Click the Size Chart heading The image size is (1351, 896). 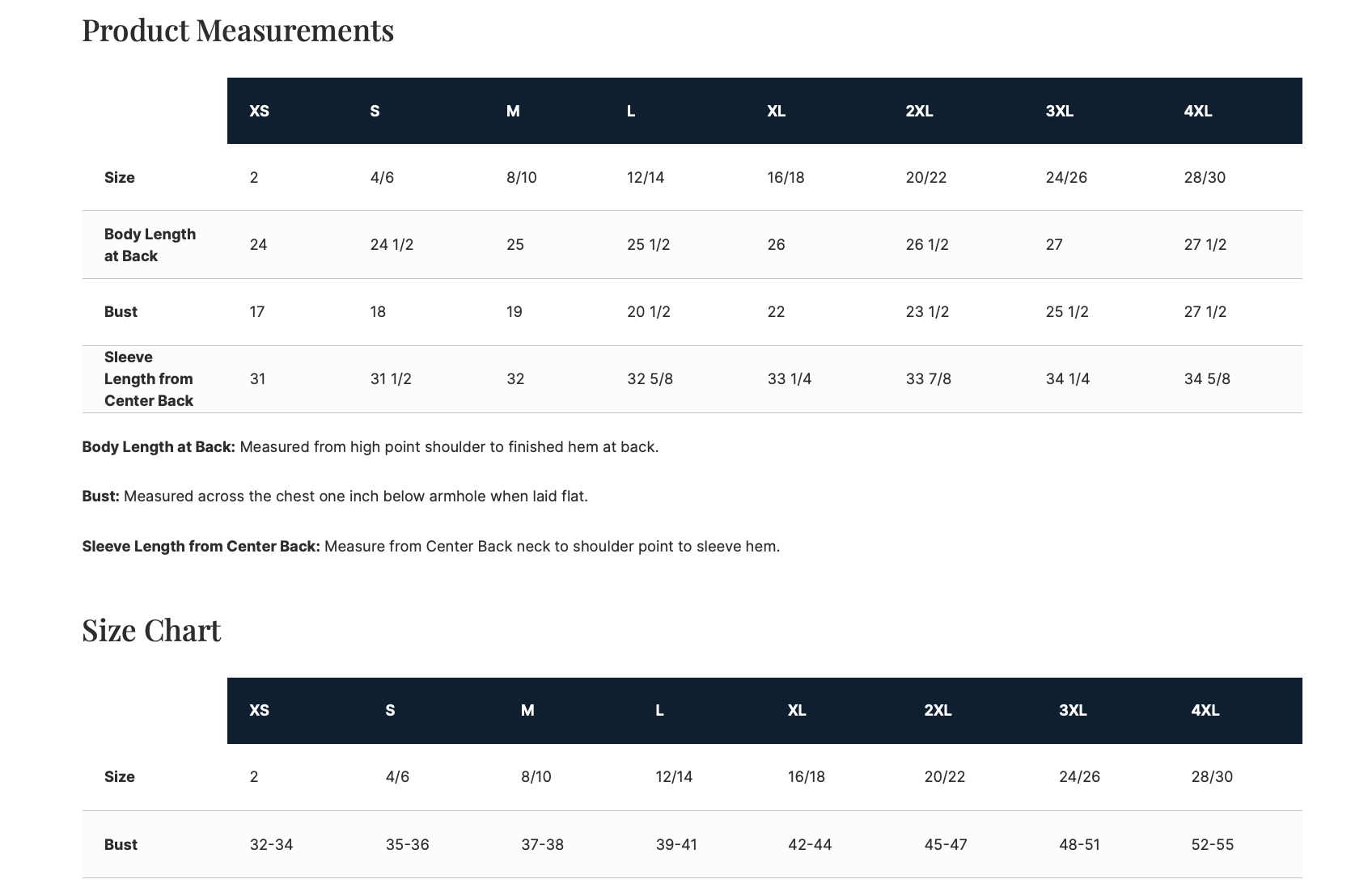(151, 630)
